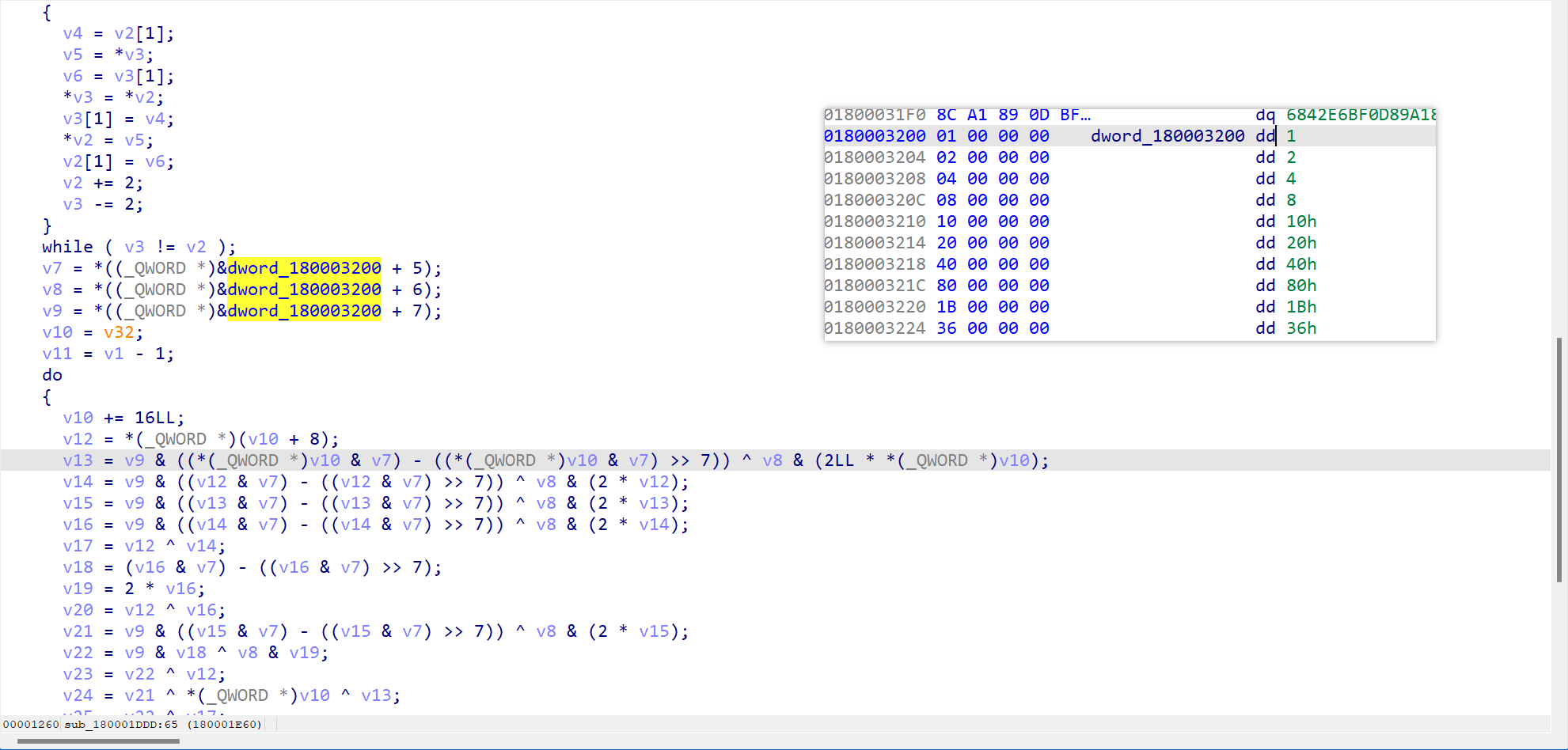Click variable v24 in its XOR expression
The image size is (1568, 750).
click(x=78, y=695)
